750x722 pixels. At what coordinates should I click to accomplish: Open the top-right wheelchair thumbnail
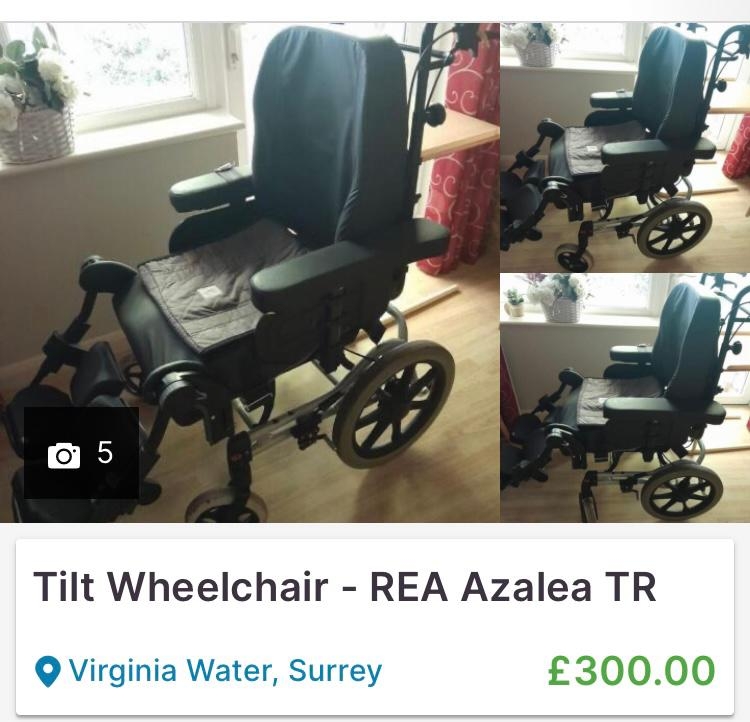[x=625, y=147]
